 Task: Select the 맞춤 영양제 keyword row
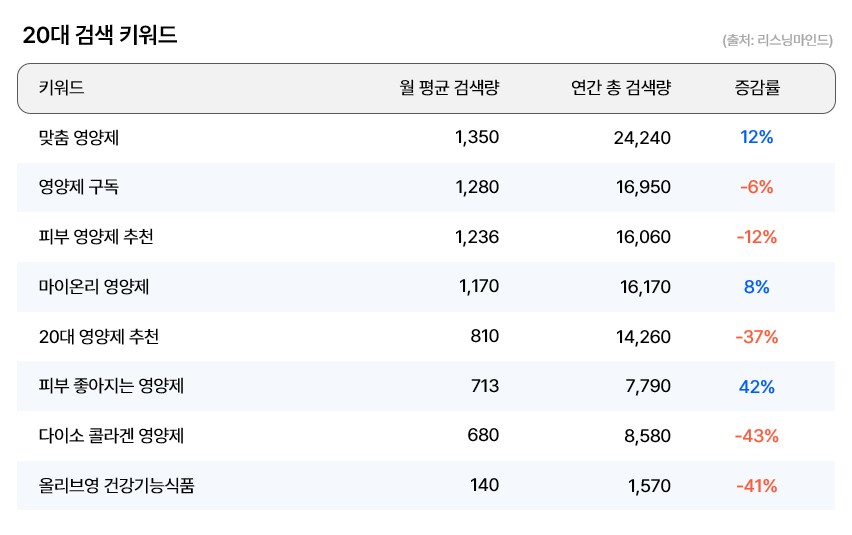(x=85, y=137)
